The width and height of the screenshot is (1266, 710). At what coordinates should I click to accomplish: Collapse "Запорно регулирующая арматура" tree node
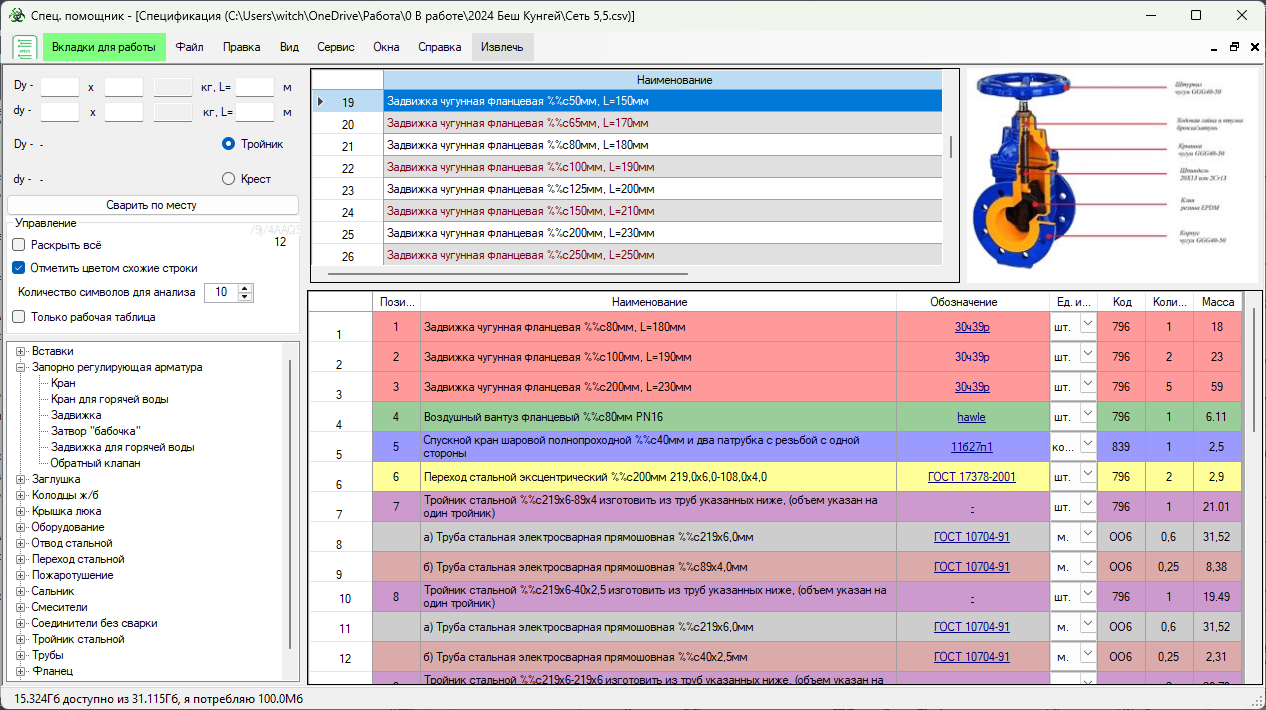tap(21, 367)
